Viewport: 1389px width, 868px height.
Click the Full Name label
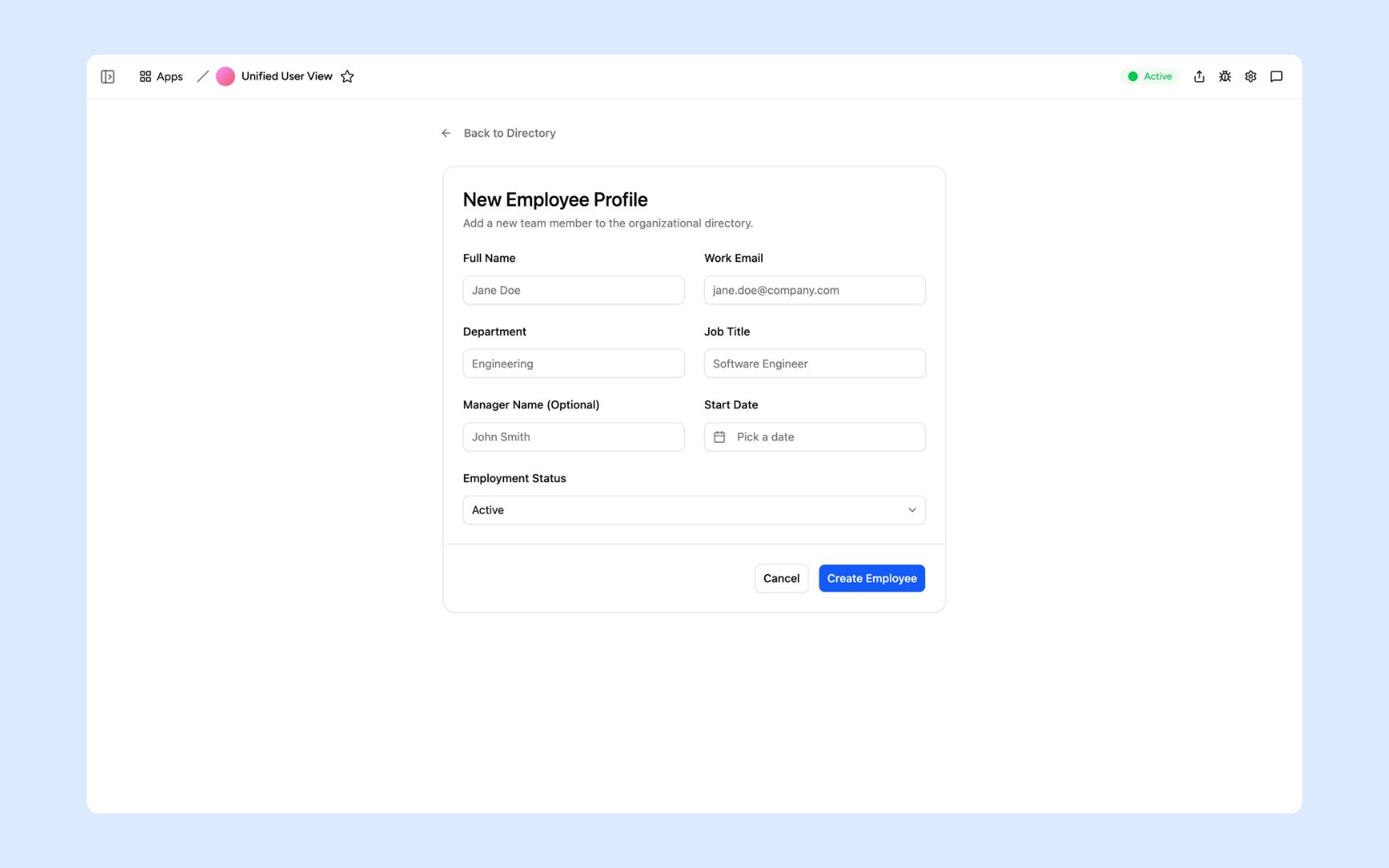pos(490,258)
